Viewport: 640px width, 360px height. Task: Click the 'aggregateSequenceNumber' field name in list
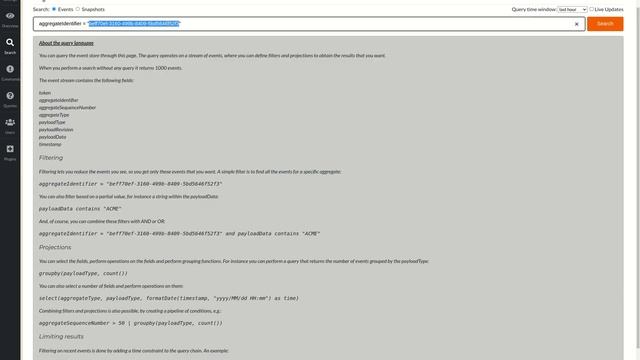pyautogui.click(x=67, y=107)
